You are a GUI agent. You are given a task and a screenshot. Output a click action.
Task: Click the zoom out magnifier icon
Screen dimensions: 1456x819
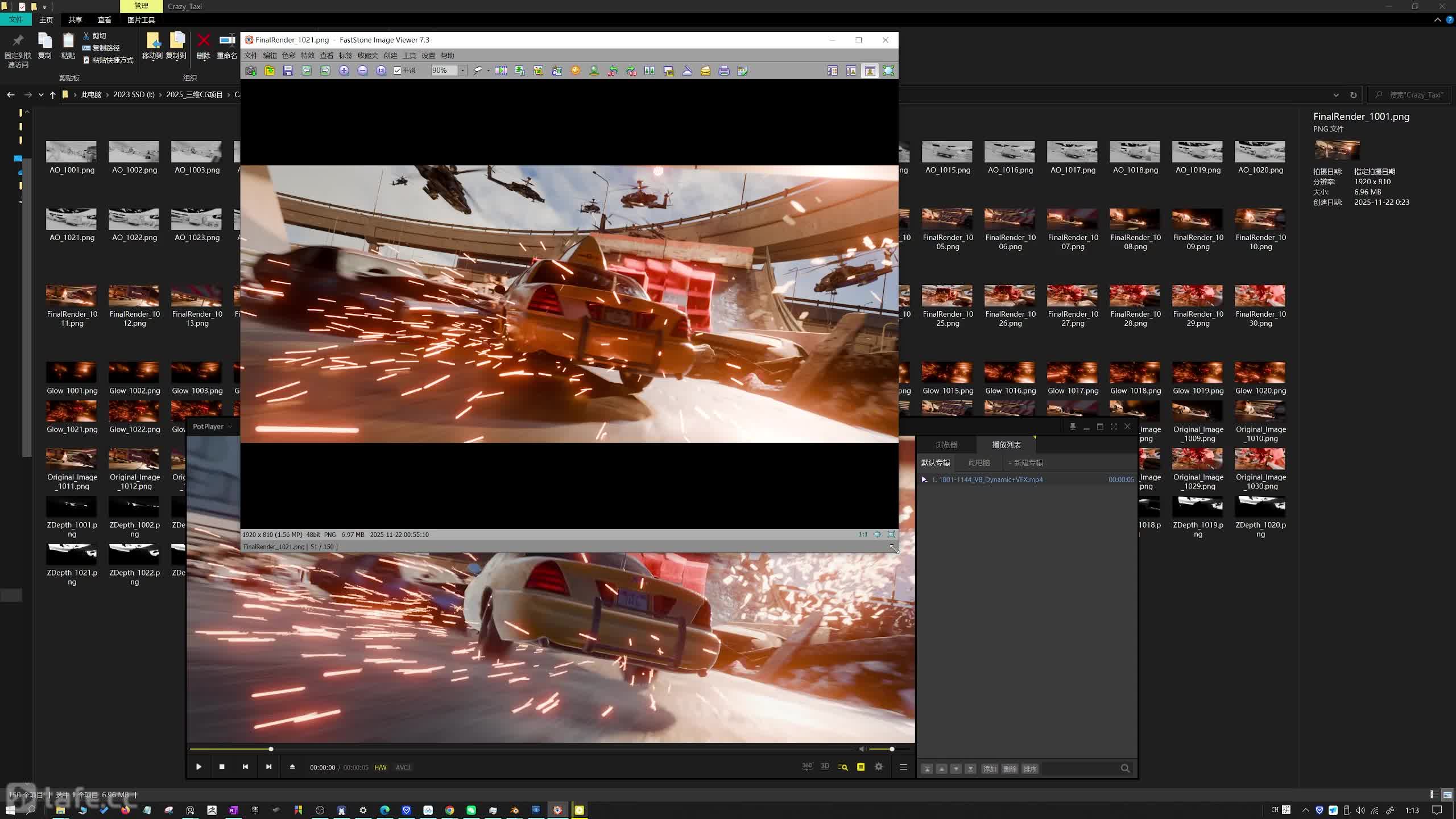[x=362, y=71]
